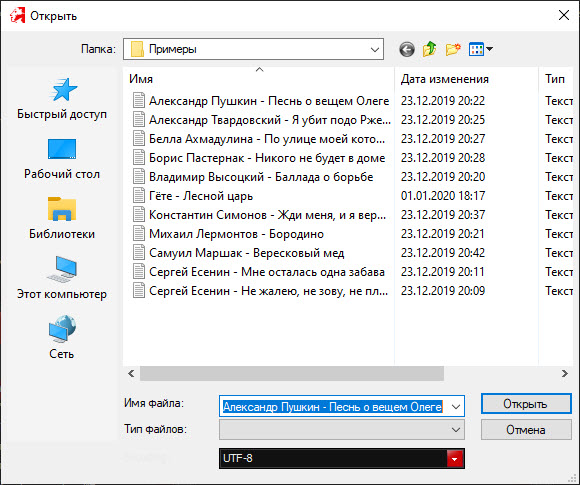The width and height of the screenshot is (580, 485).
Task: Sort by Дата изменения column
Action: [445, 79]
